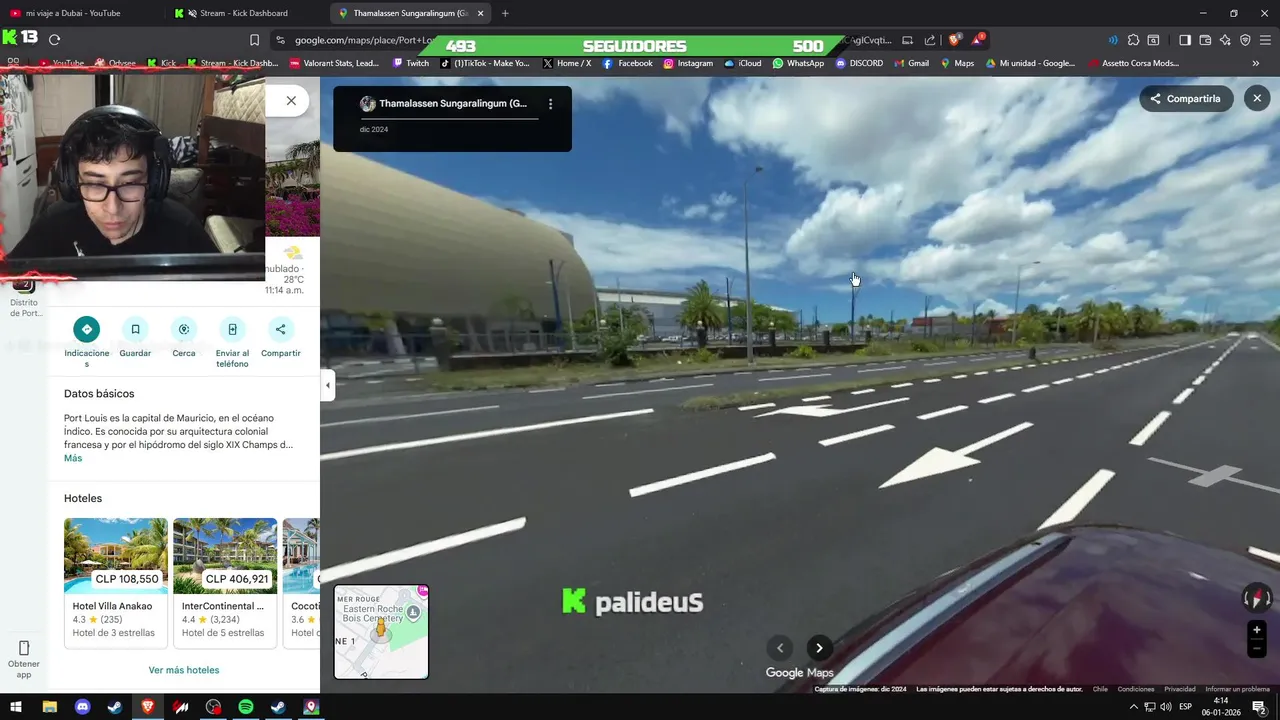The image size is (1280, 720).
Task: Open InterContinental hotel card
Action: (225, 583)
